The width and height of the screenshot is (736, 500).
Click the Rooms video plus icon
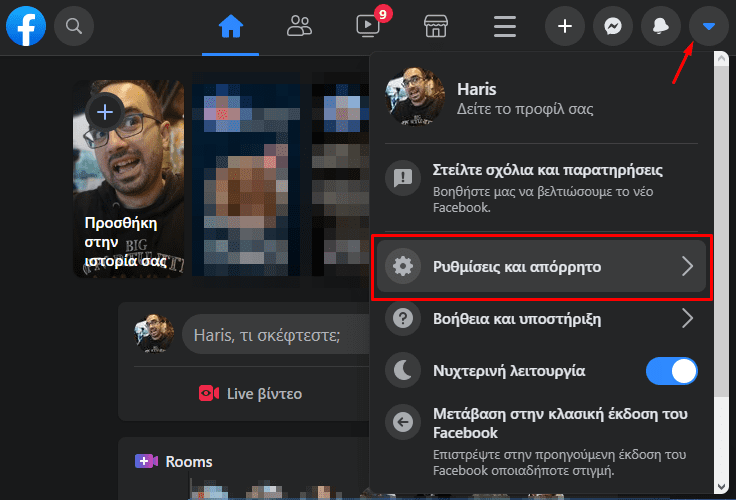146,461
